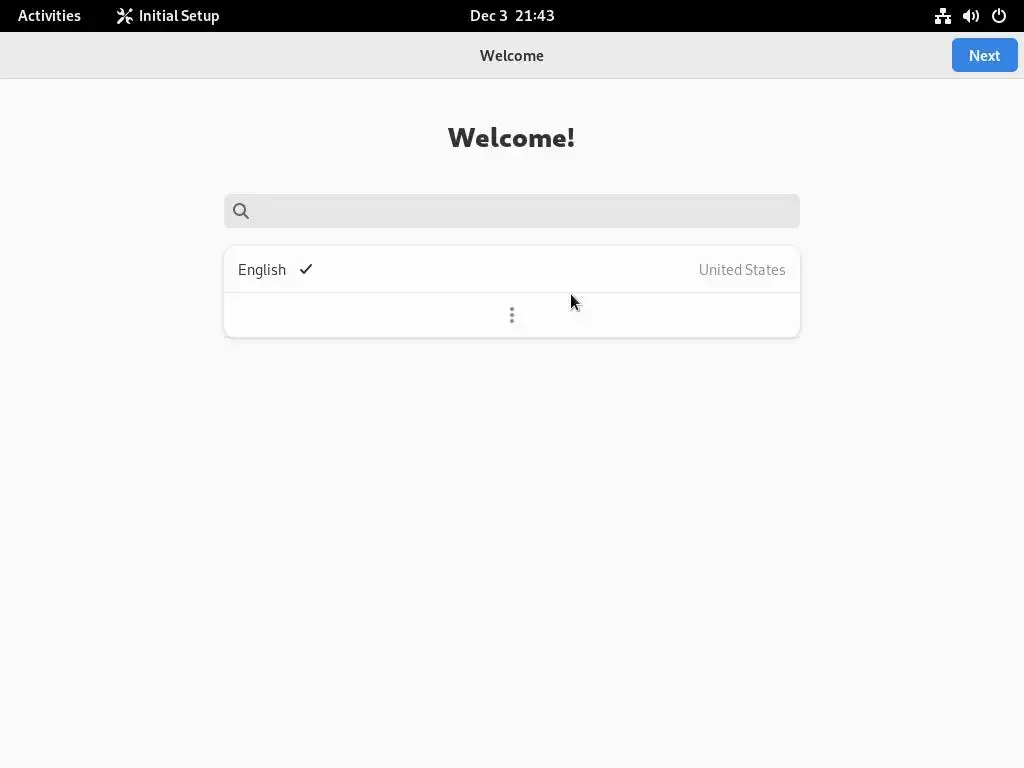This screenshot has width=1024, height=768.
Task: Open calendar via Dec 3 date
Action: (x=488, y=16)
